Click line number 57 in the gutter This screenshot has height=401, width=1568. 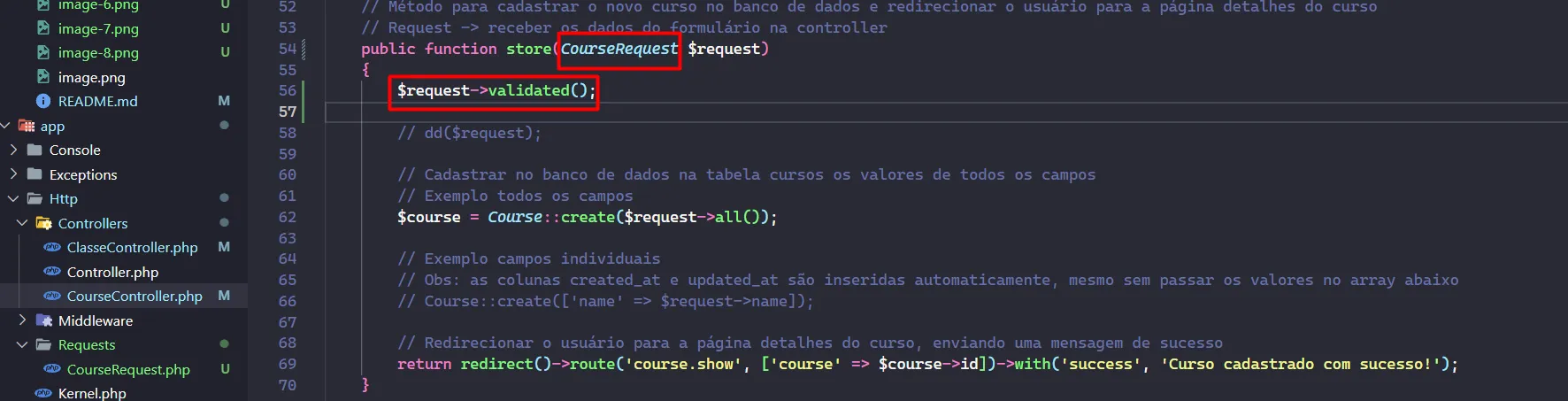click(x=288, y=112)
